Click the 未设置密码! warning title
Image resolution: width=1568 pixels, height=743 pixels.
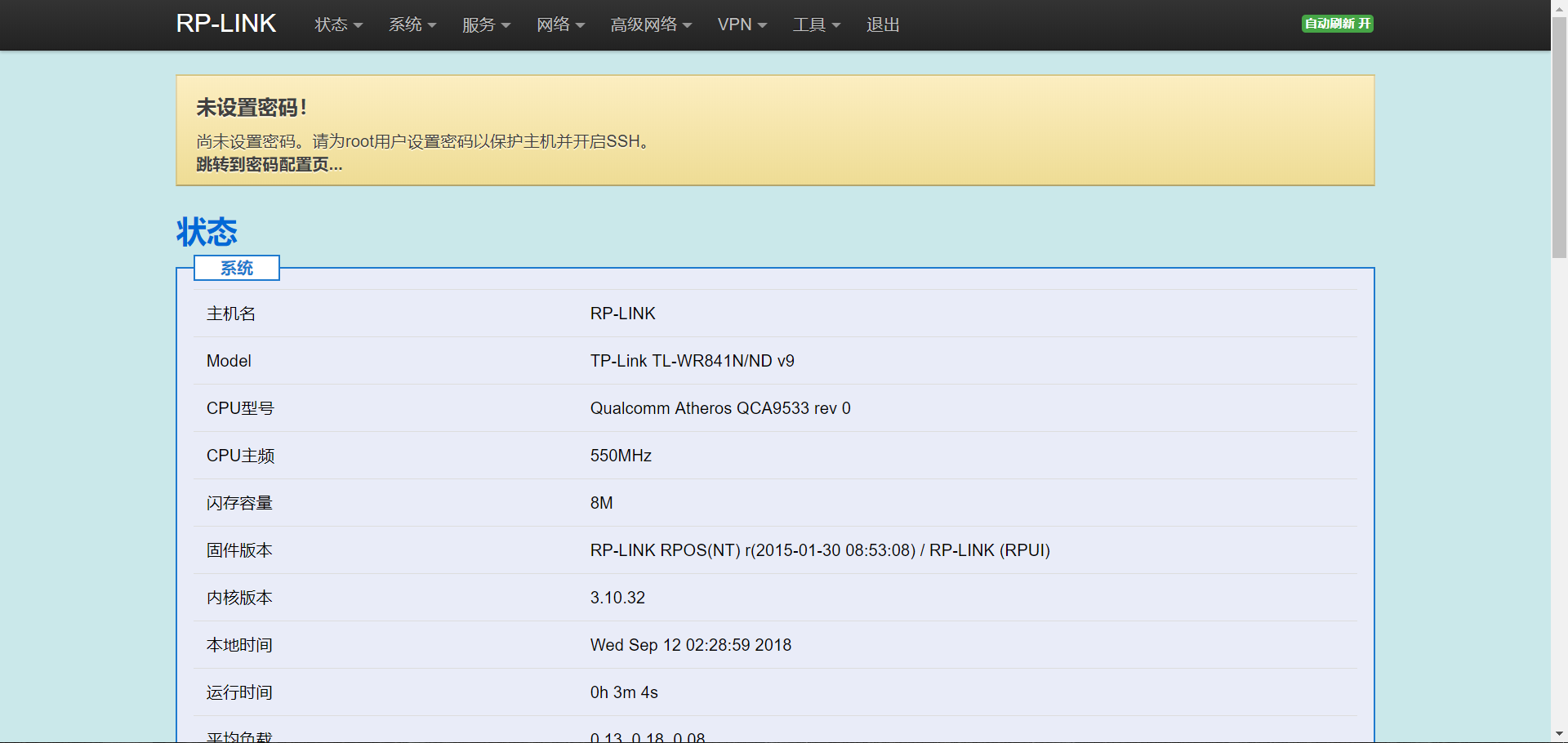(252, 107)
